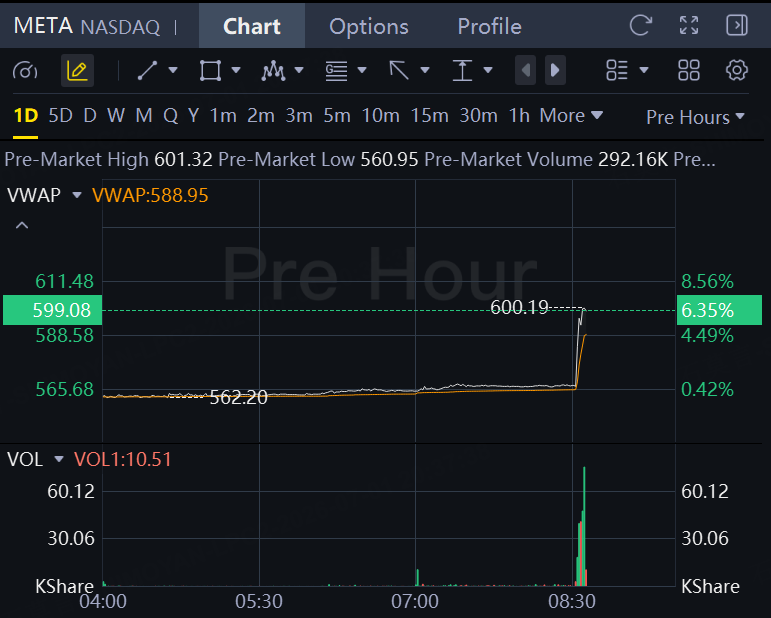Select the 5m interval
The image size is (771, 618).
coord(337,116)
